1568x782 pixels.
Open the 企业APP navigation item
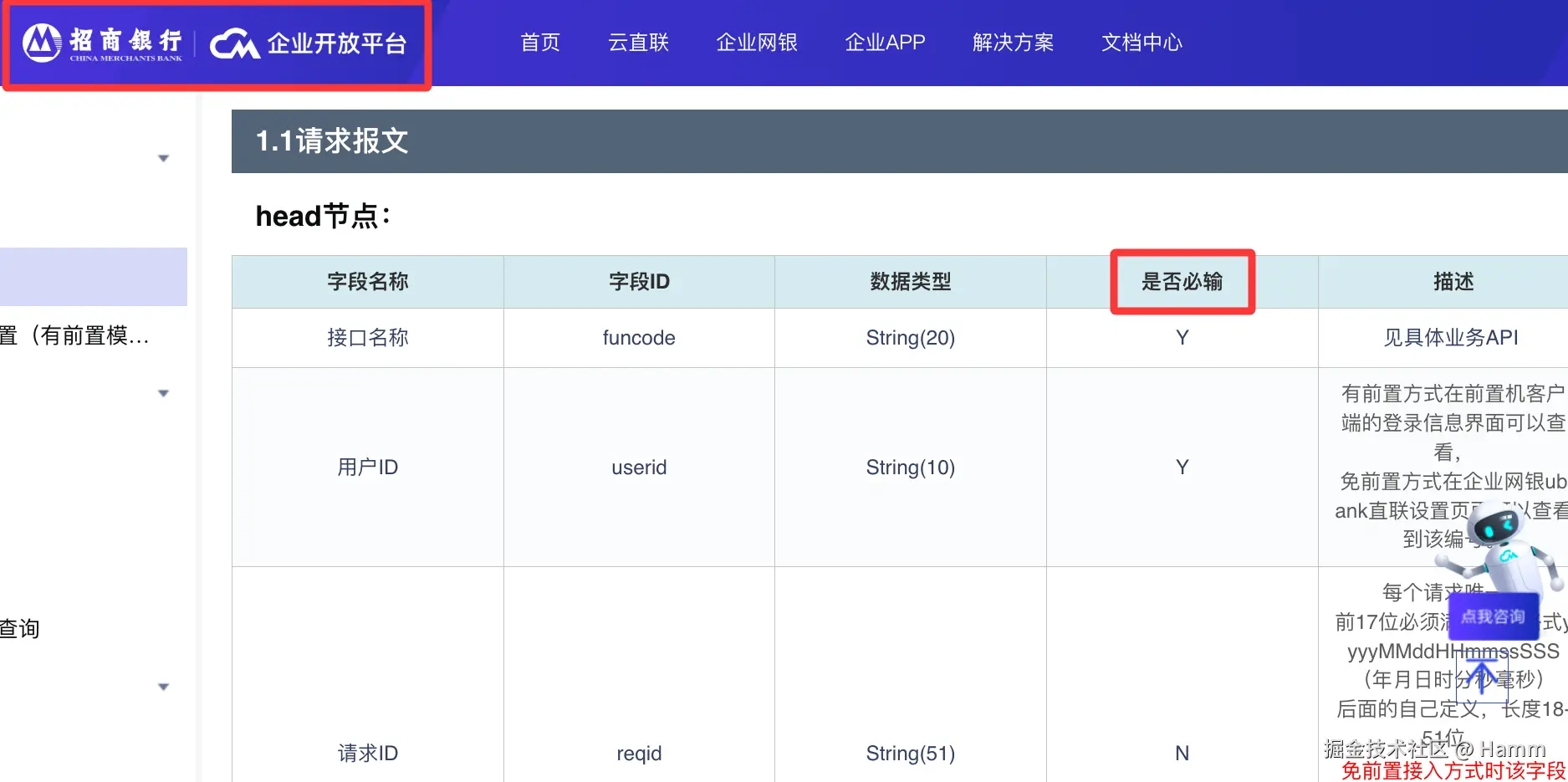tap(885, 43)
